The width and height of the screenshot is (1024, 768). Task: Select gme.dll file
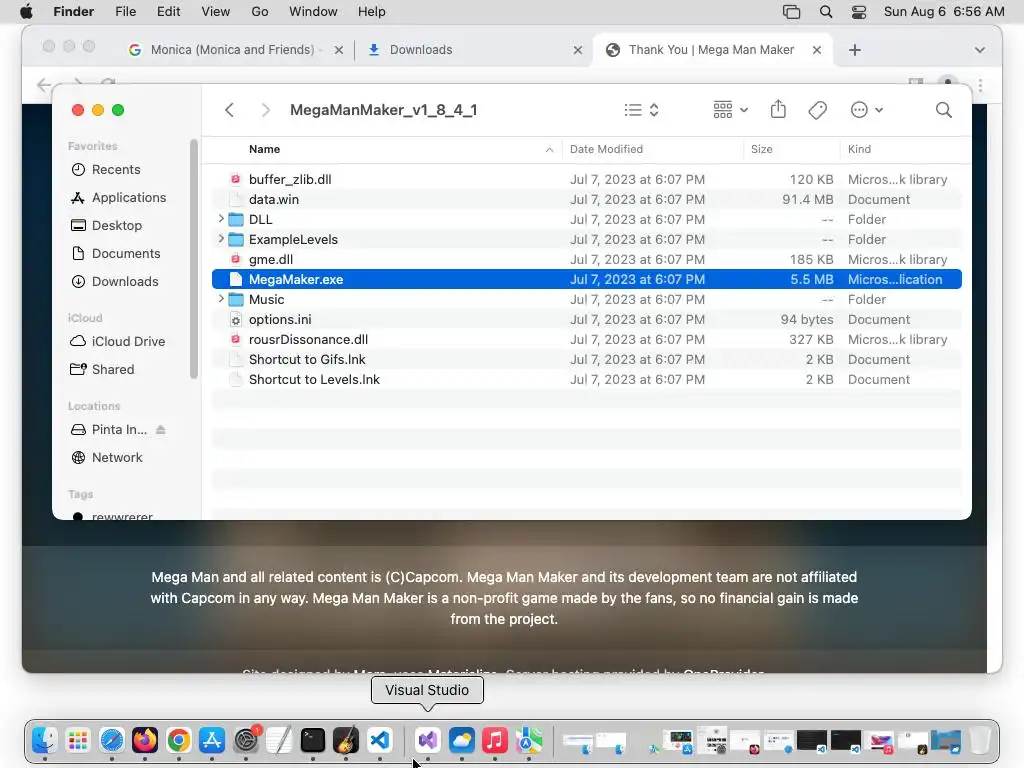click(586, 259)
